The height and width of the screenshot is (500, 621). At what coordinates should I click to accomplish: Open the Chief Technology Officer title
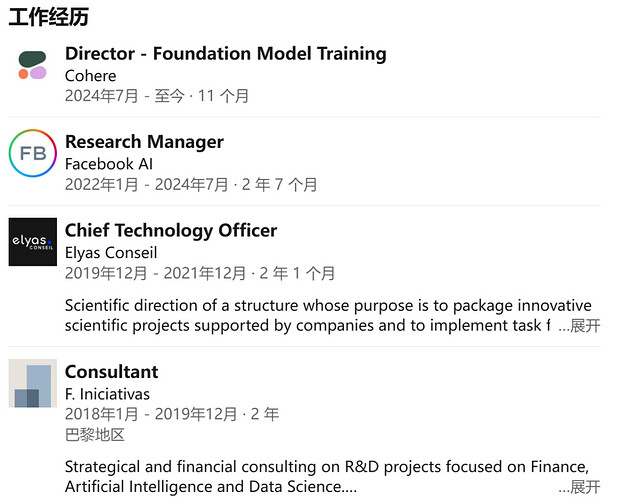[171, 231]
